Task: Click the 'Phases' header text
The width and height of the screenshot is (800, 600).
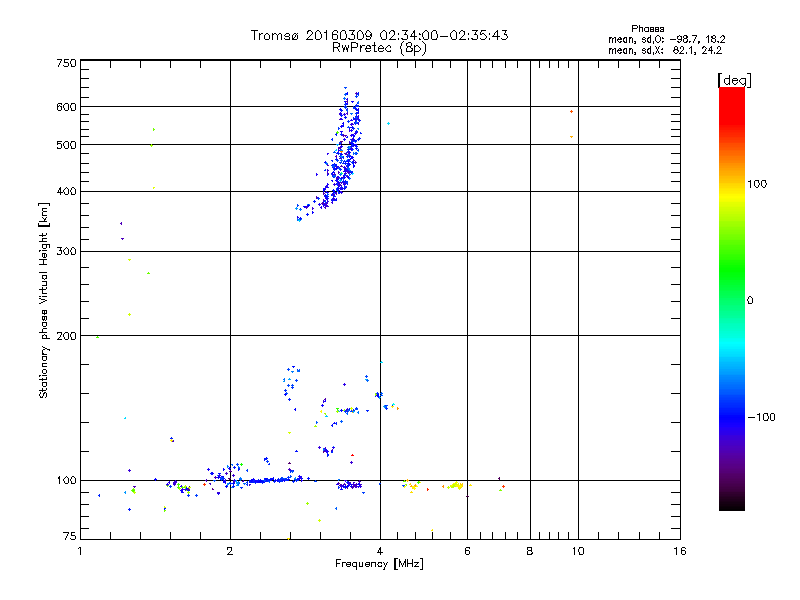Action: click(647, 29)
